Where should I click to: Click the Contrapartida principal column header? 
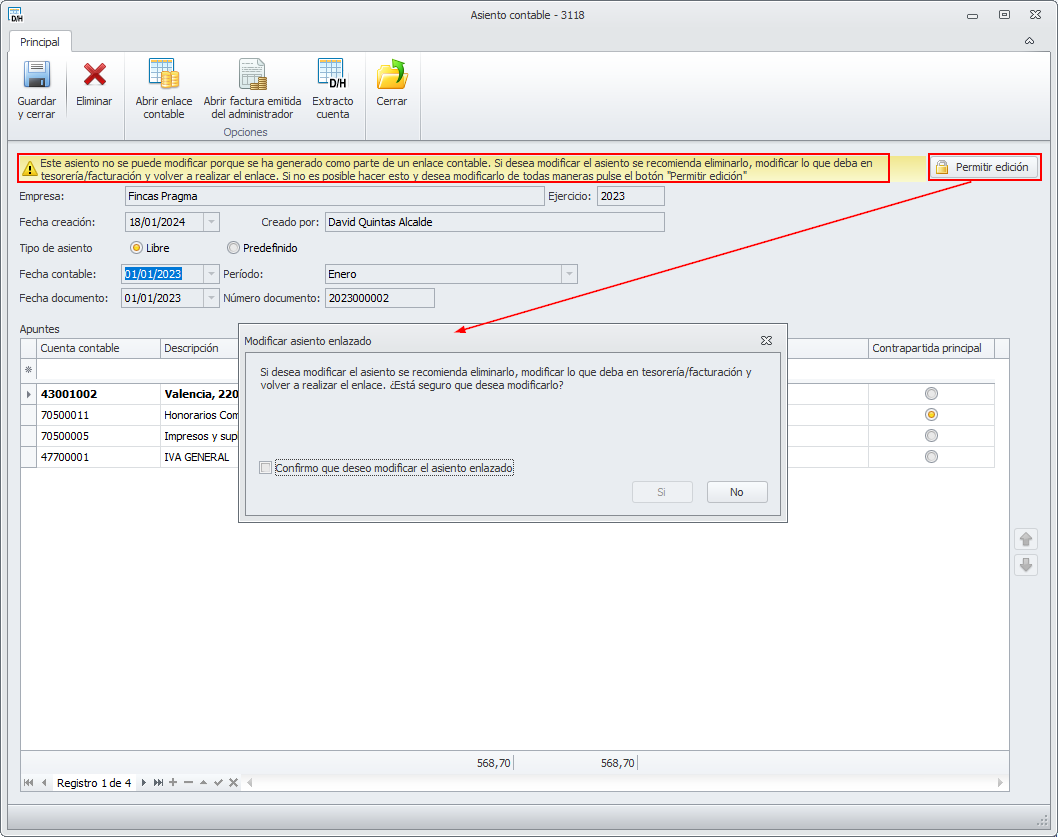(x=931, y=348)
